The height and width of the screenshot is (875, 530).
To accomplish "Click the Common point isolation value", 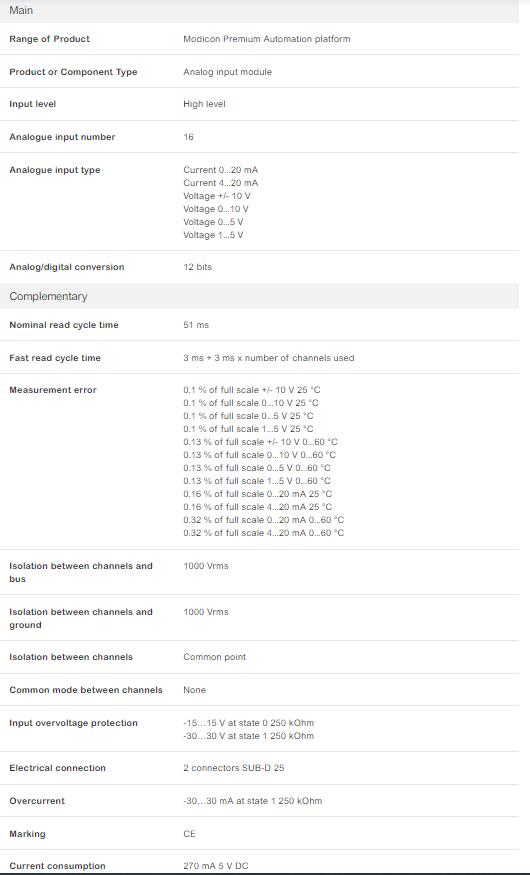I will tap(214, 657).
